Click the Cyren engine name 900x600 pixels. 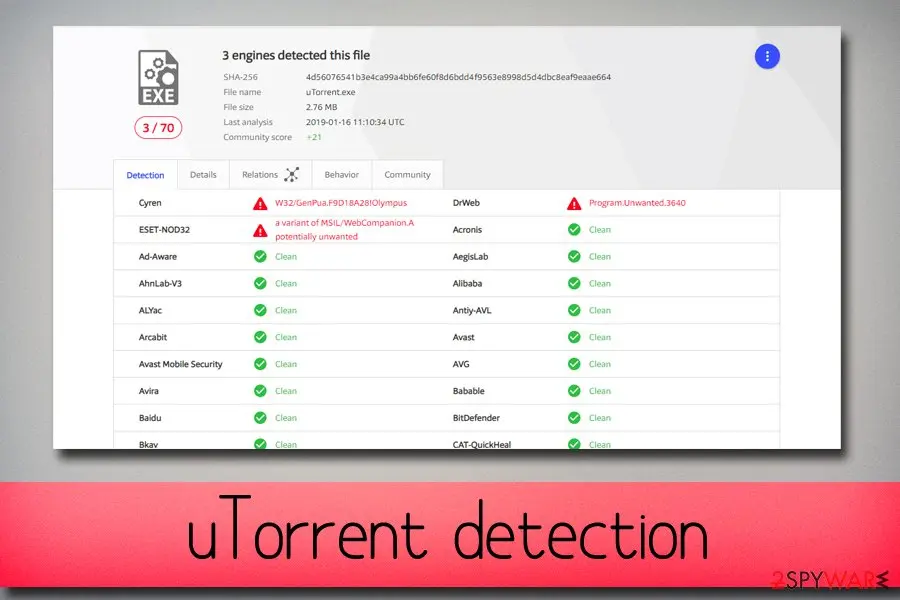tap(150, 203)
